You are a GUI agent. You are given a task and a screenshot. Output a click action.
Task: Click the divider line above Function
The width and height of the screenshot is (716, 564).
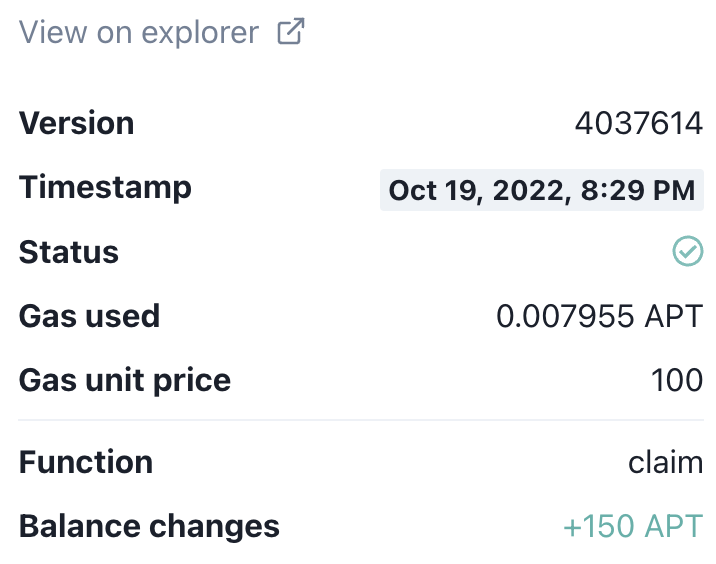point(361,419)
